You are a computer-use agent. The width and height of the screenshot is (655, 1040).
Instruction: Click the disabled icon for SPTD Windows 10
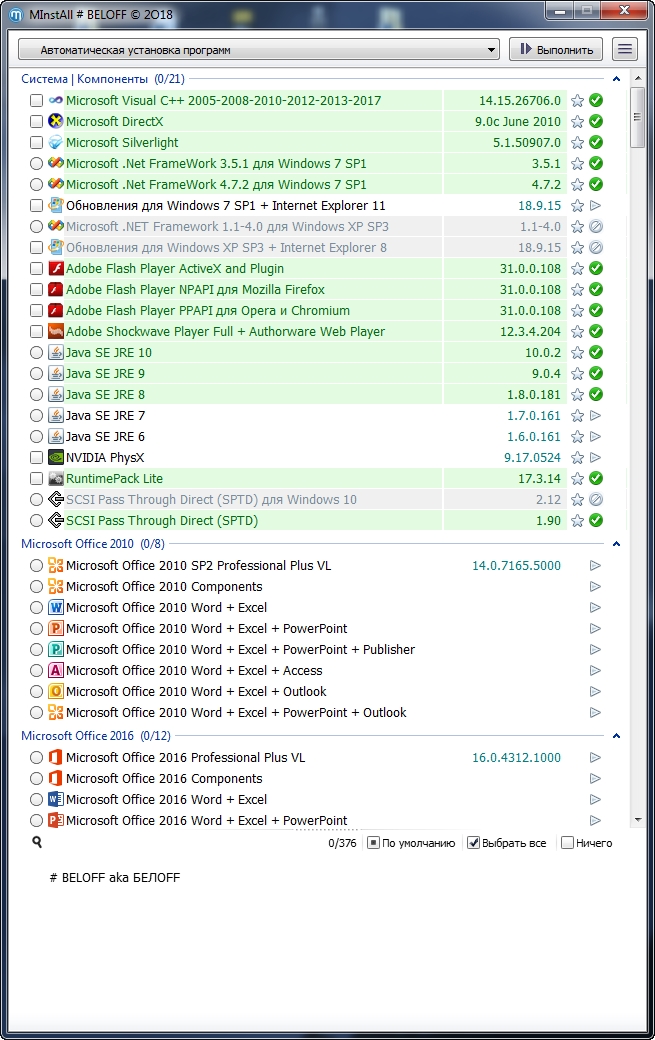click(x=596, y=499)
